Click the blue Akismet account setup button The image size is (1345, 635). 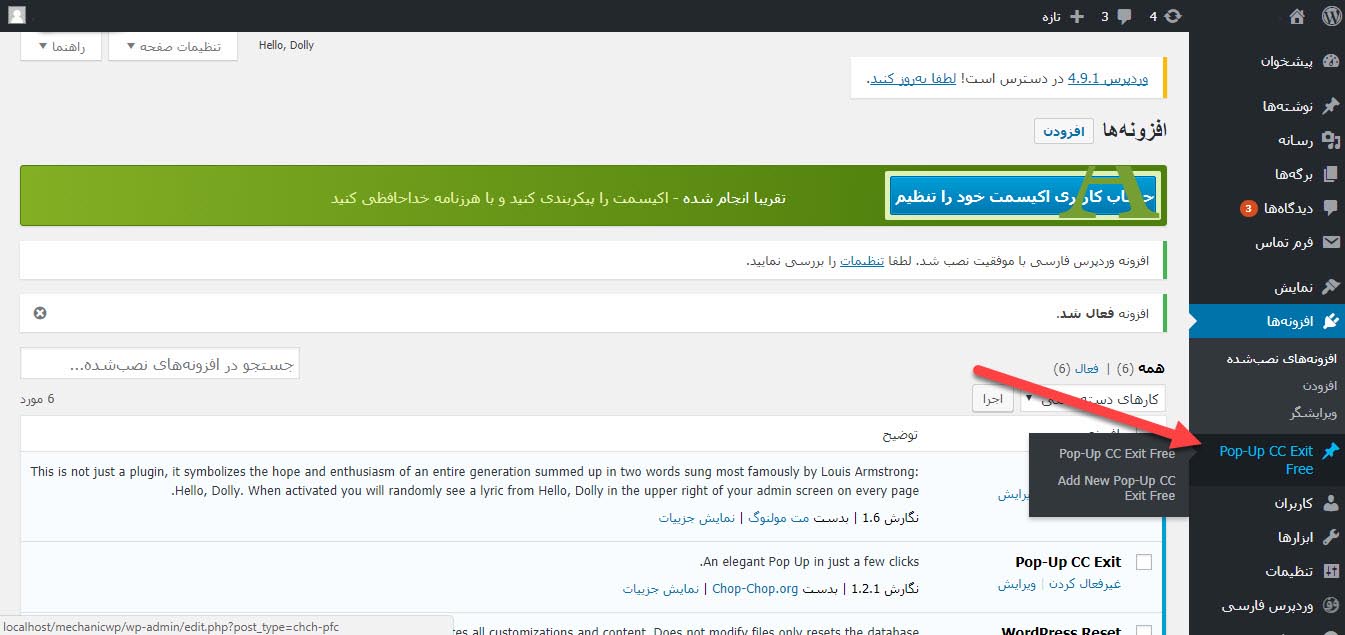(x=1022, y=196)
